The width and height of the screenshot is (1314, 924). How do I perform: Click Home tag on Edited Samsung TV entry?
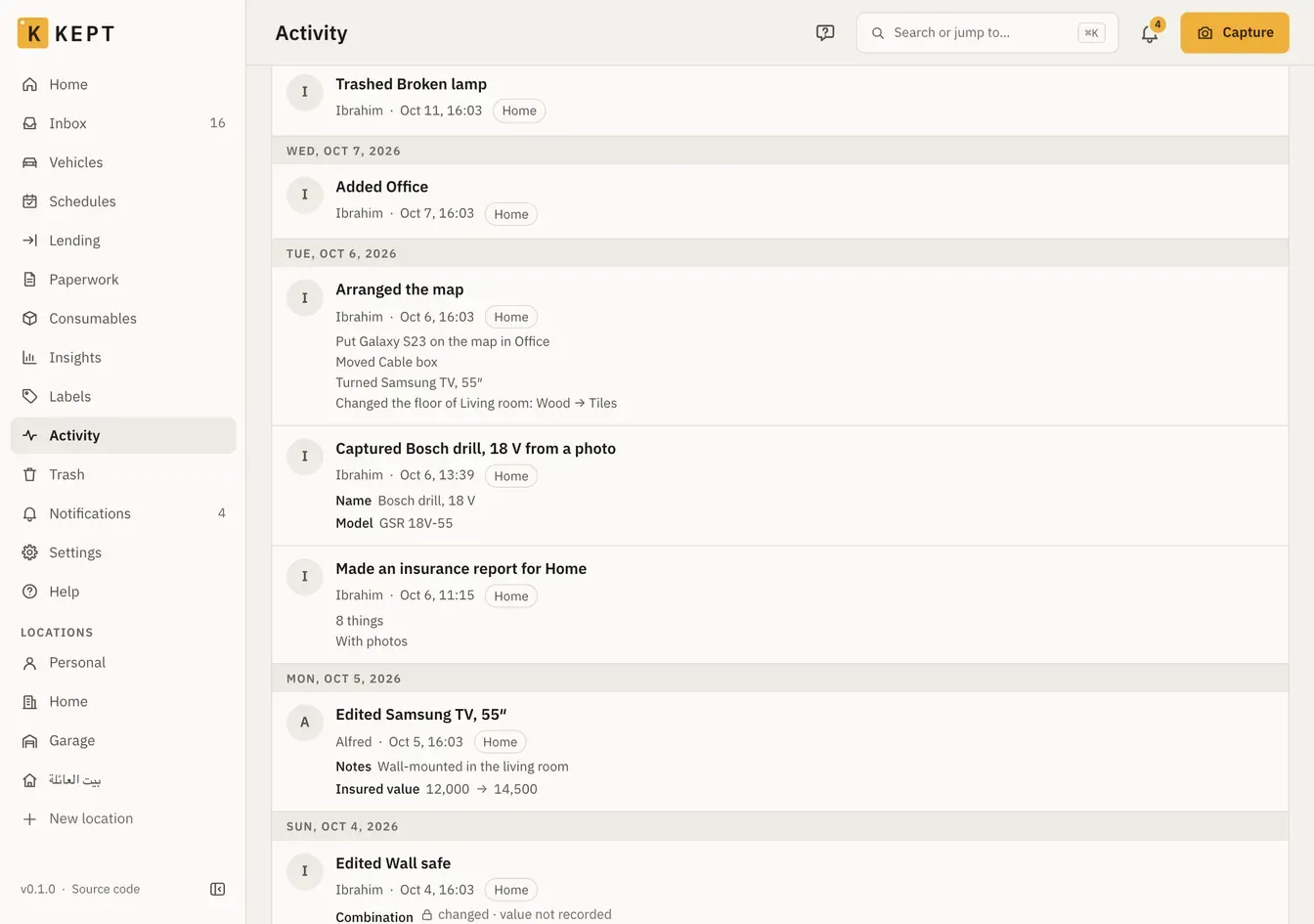(x=500, y=742)
